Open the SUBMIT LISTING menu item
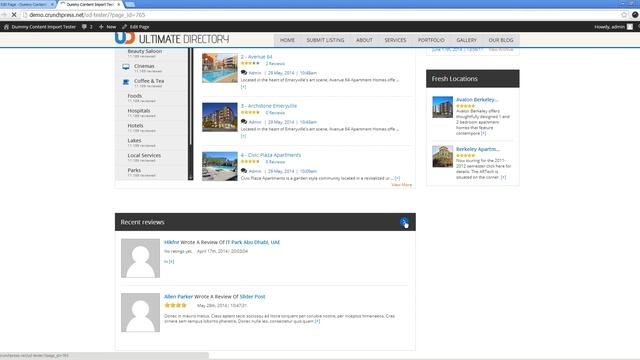This screenshot has height=360, width=640. [x=325, y=40]
